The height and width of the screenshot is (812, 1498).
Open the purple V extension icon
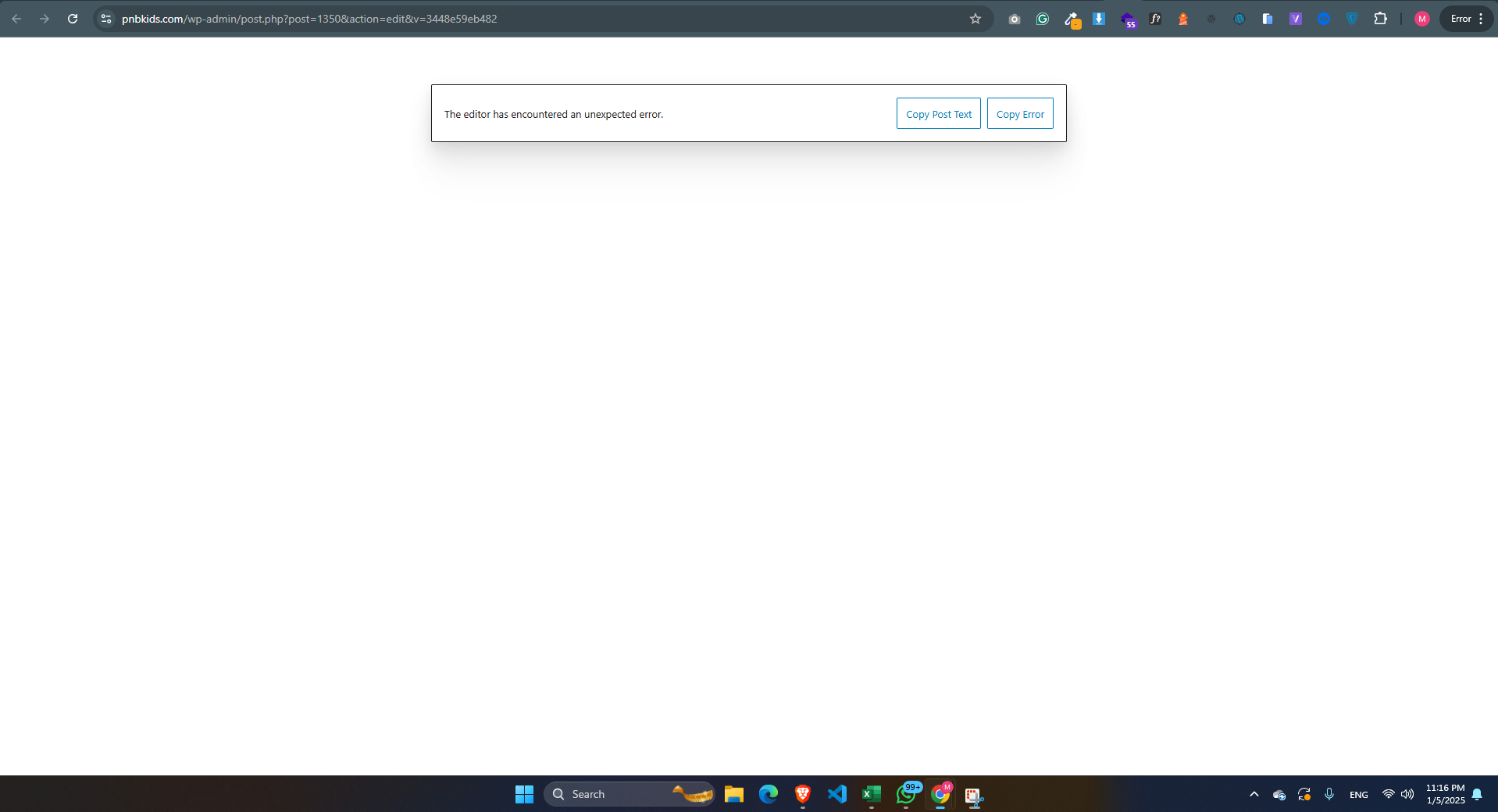[1295, 19]
